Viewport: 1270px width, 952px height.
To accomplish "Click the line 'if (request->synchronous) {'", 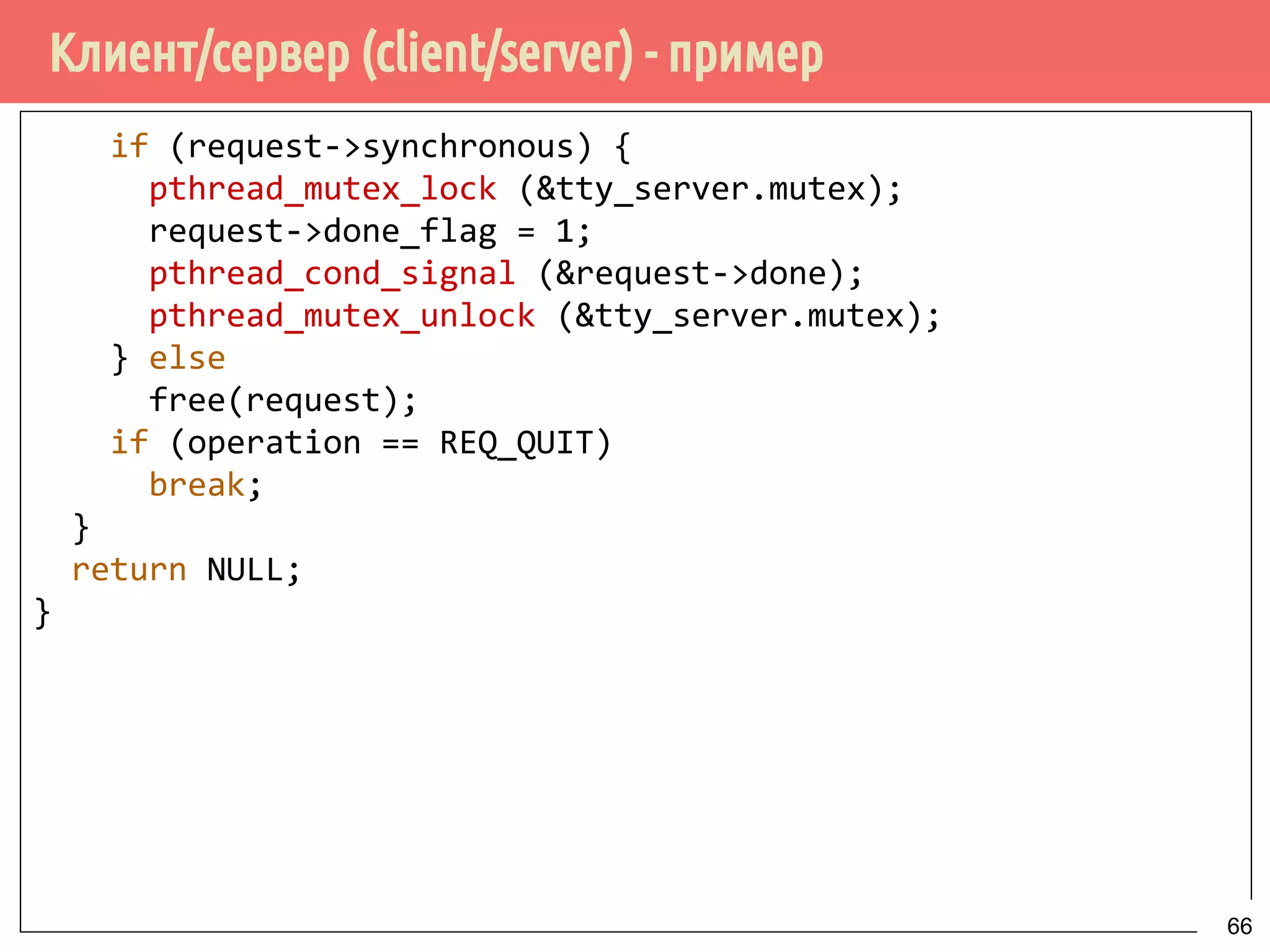I will click(371, 148).
